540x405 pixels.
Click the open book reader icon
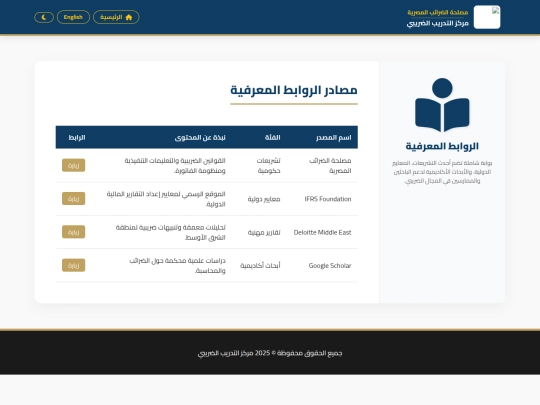(x=442, y=105)
